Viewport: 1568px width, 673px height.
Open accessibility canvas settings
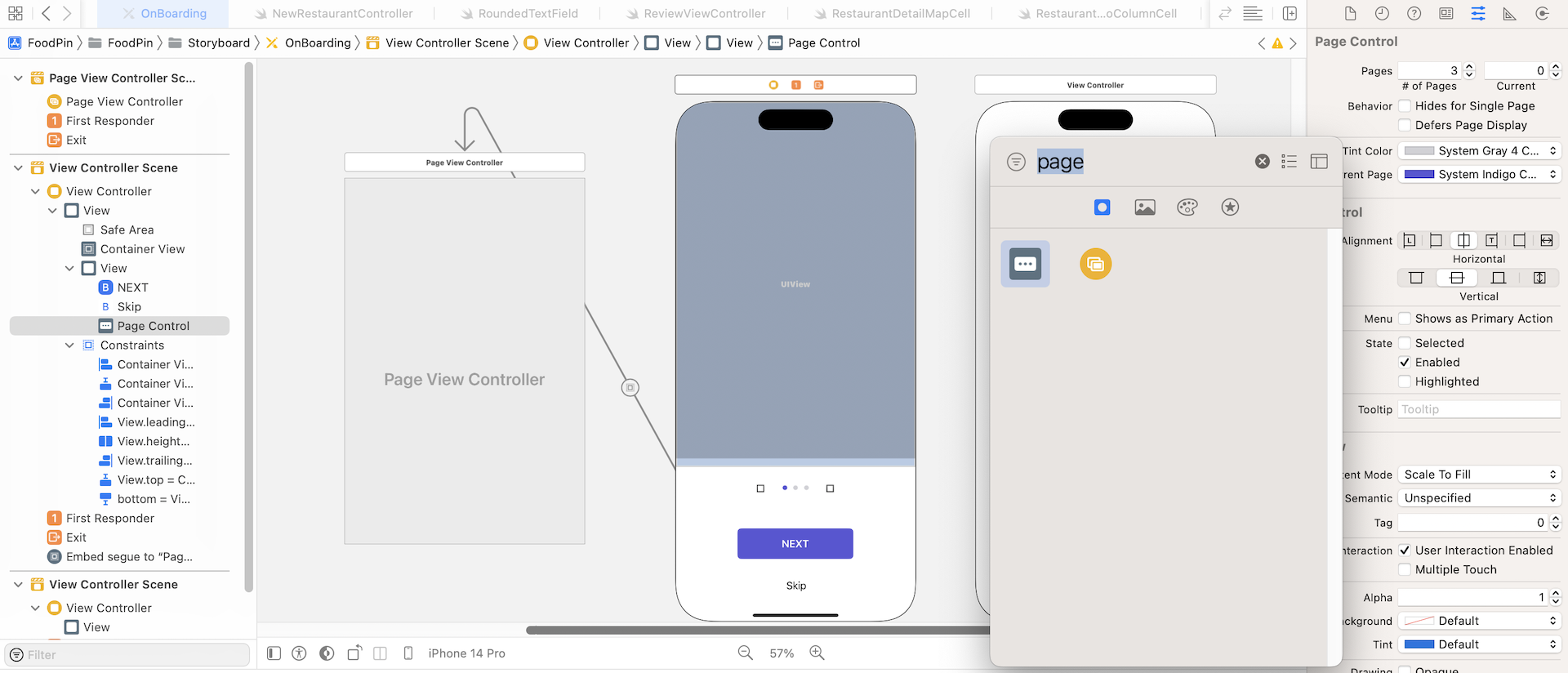299,653
